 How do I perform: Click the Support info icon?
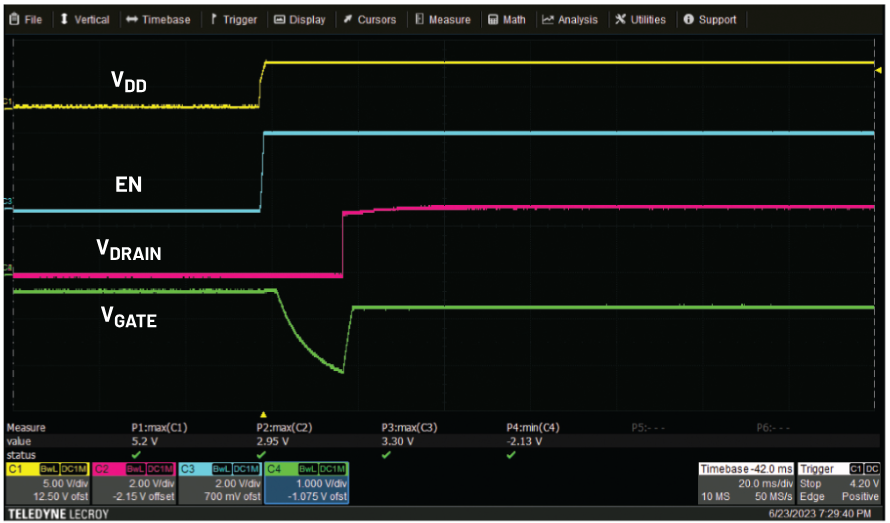(x=689, y=19)
